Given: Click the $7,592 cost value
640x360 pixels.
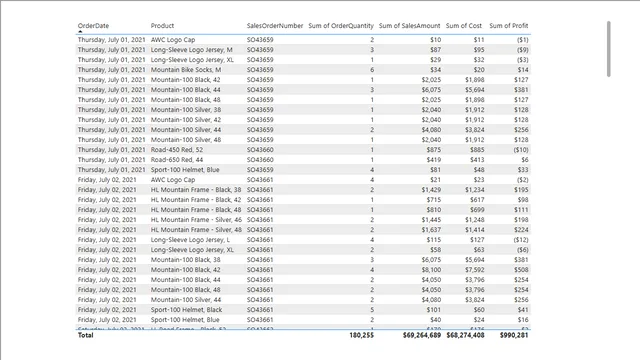Looking at the screenshot, I should 474,270.
